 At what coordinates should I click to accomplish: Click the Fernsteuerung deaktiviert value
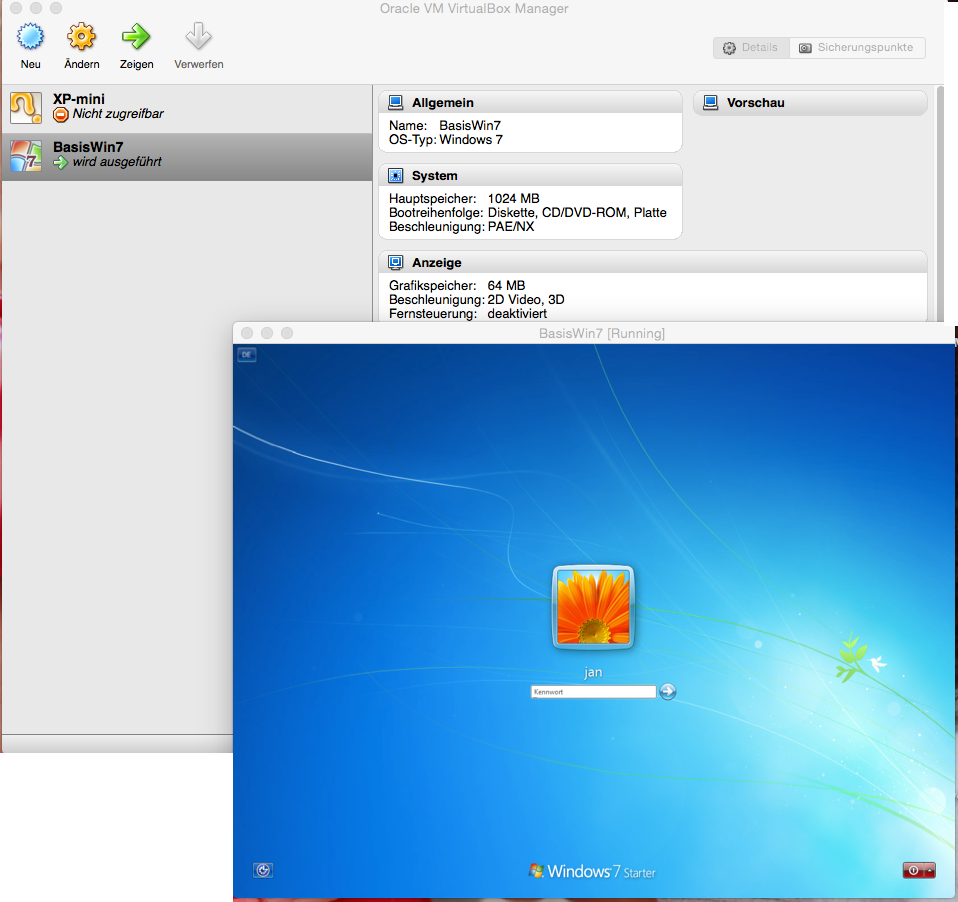click(x=517, y=314)
